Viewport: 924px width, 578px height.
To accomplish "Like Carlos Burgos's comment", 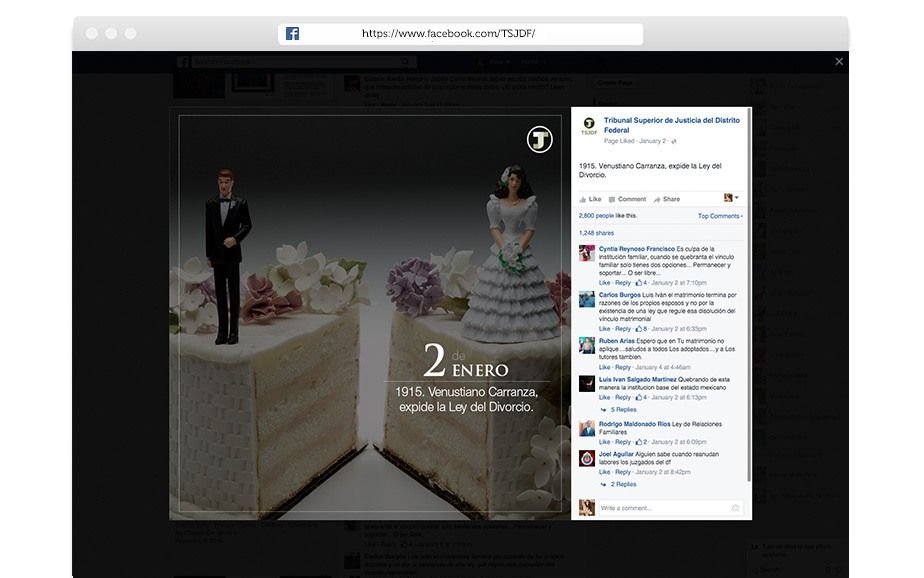I will click(605, 329).
